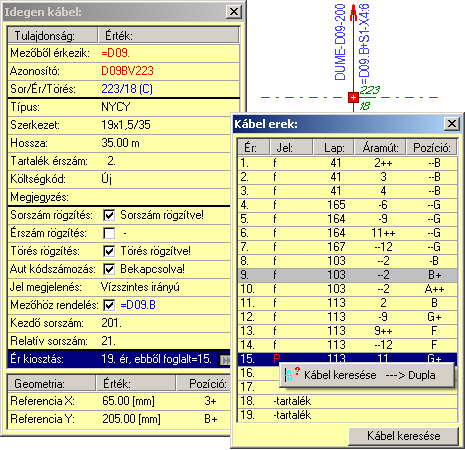
Task: Toggle the Aut kódszámozás checkbox
Action: pos(109,269)
